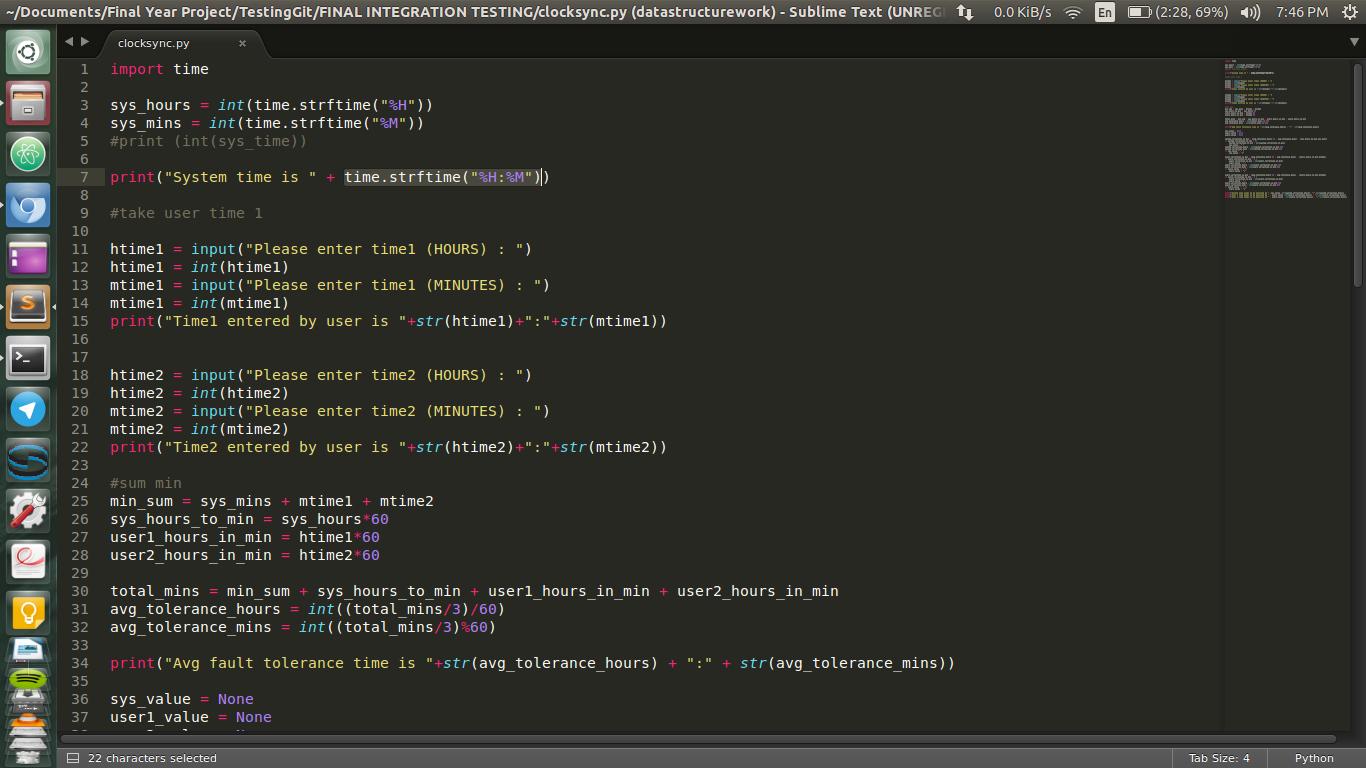Click 'user1_value' on line 37
The height and width of the screenshot is (768, 1366).
pos(159,717)
